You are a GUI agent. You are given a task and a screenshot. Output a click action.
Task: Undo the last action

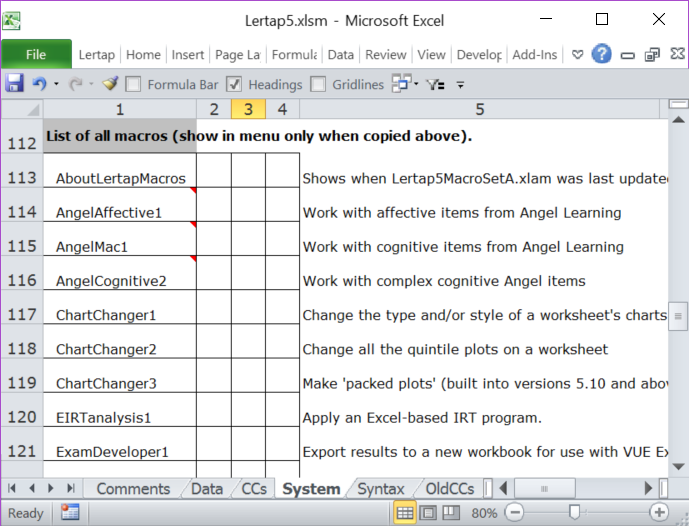tap(39, 83)
